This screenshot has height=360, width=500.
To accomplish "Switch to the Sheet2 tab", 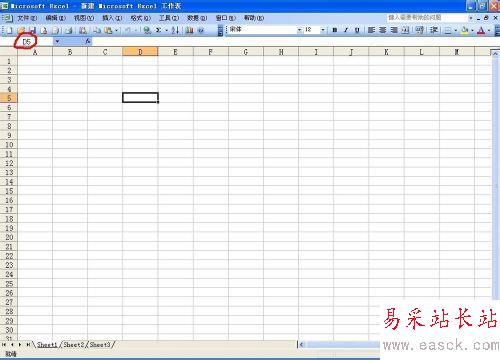I will click(74, 345).
